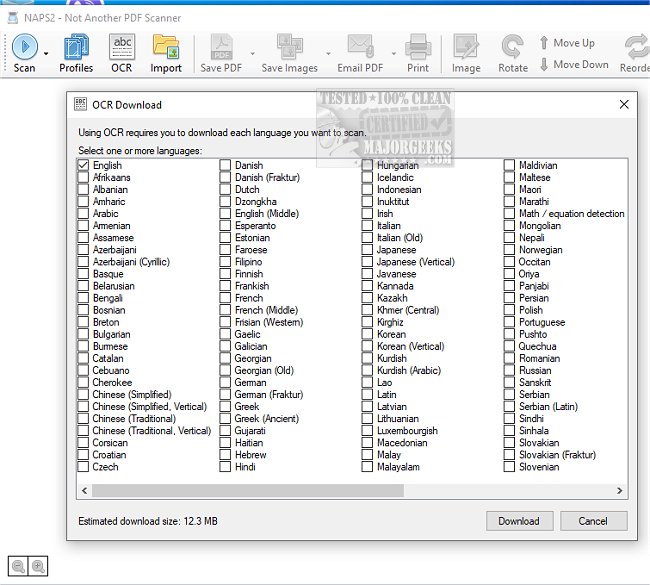The height and width of the screenshot is (585, 650).
Task: Check the Polish language checkbox
Action: (509, 310)
